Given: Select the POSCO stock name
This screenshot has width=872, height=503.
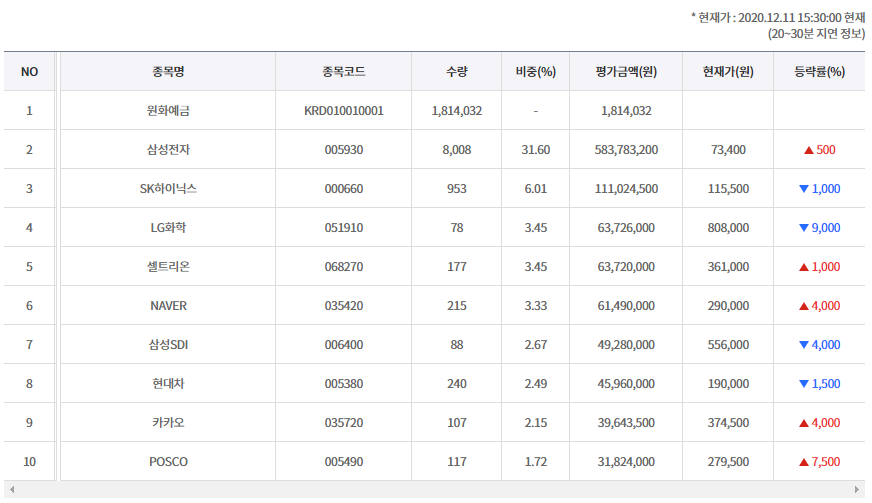Looking at the screenshot, I should pyautogui.click(x=168, y=461).
